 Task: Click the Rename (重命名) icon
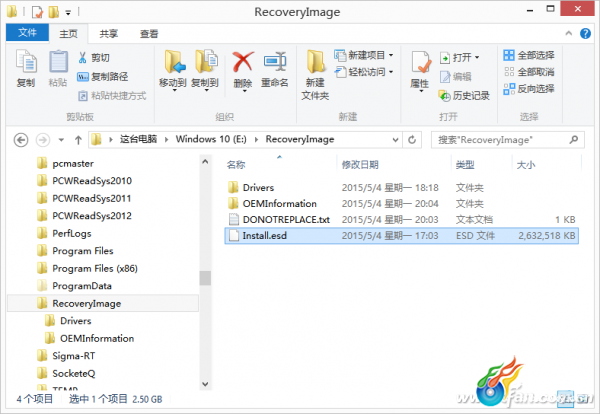275,62
